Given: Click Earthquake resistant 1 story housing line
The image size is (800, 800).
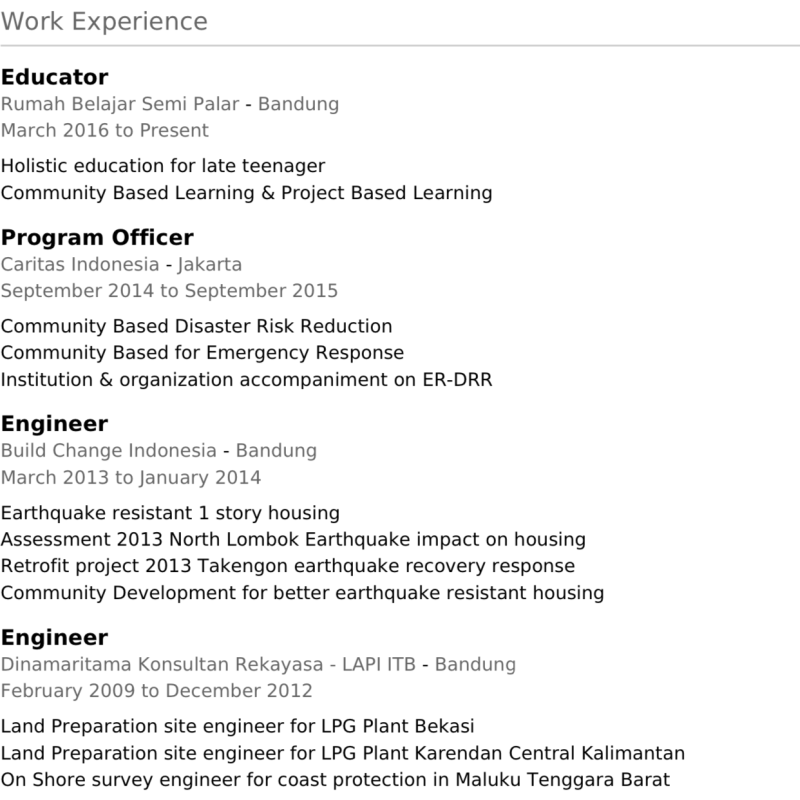Looking at the screenshot, I should click(x=170, y=513).
